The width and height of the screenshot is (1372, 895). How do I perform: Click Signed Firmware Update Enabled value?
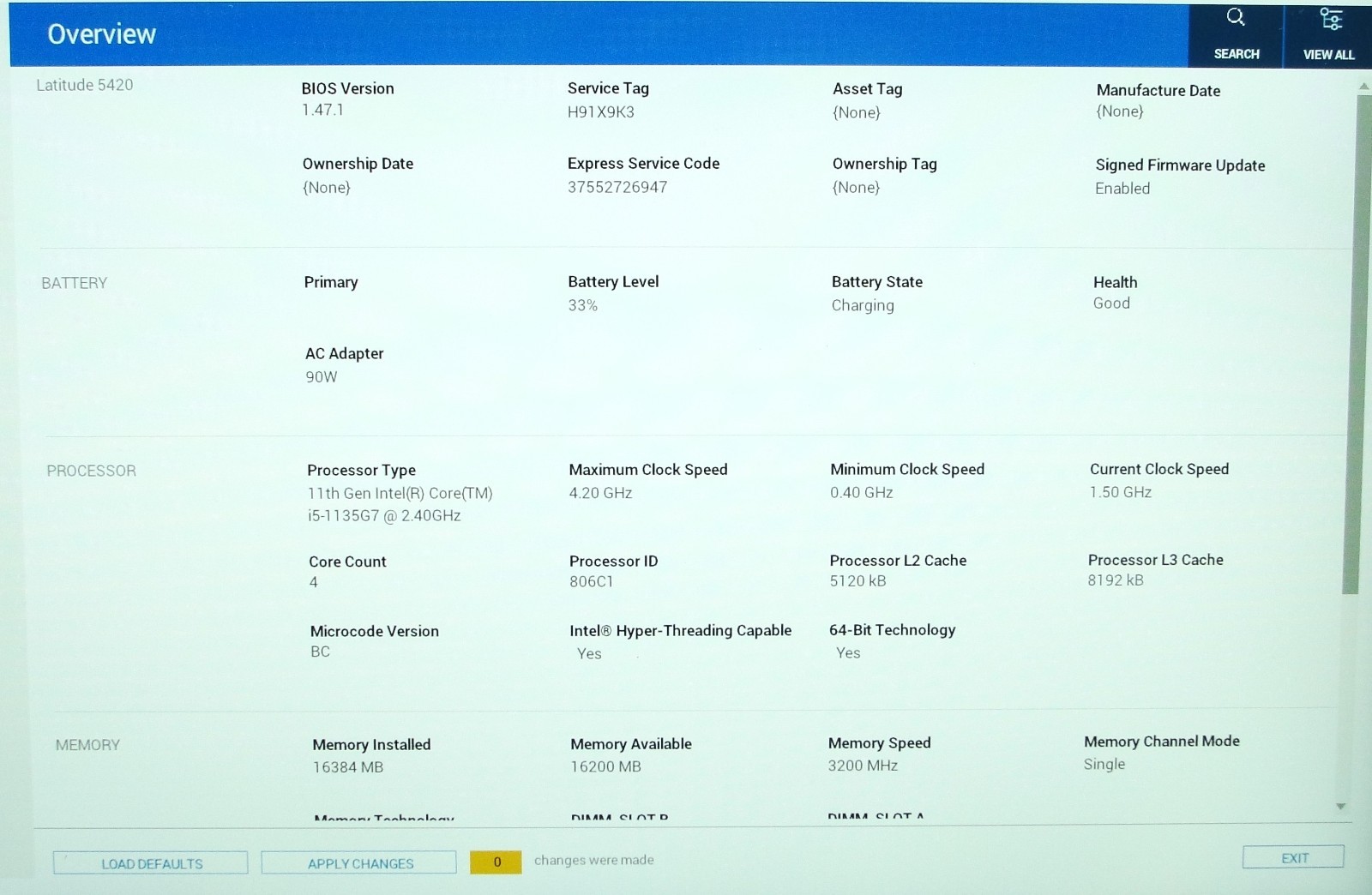coord(1122,189)
